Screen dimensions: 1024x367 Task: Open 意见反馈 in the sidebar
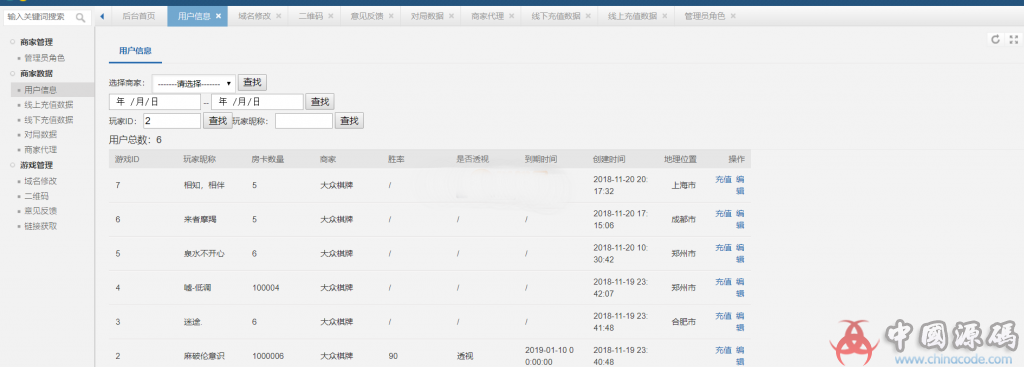40,211
